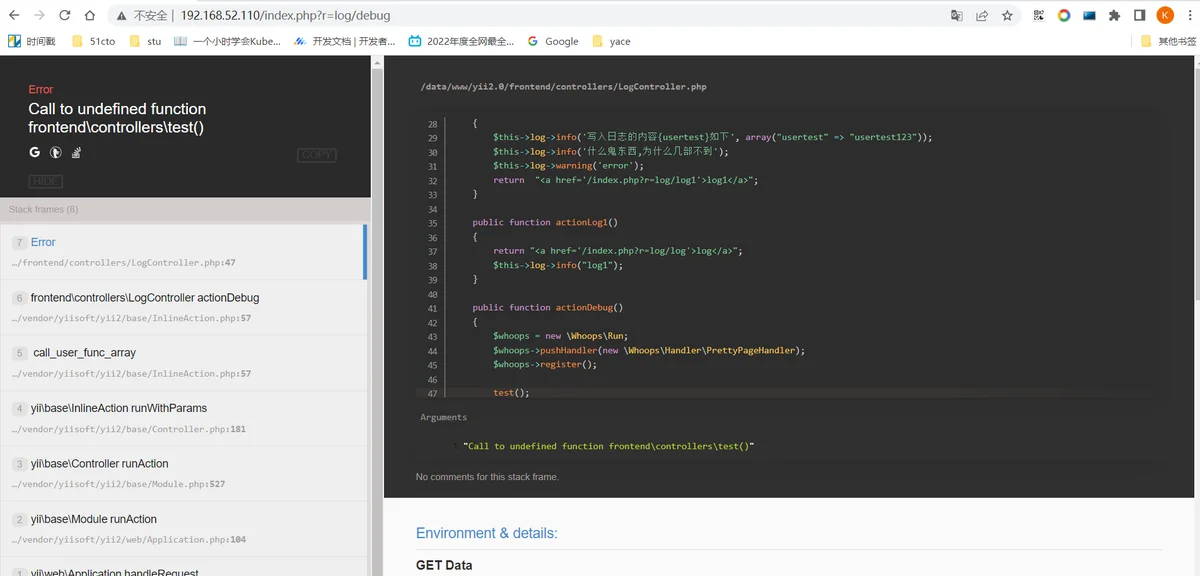1200x576 pixels.
Task: Toggle the browser side panel
Action: point(1140,15)
